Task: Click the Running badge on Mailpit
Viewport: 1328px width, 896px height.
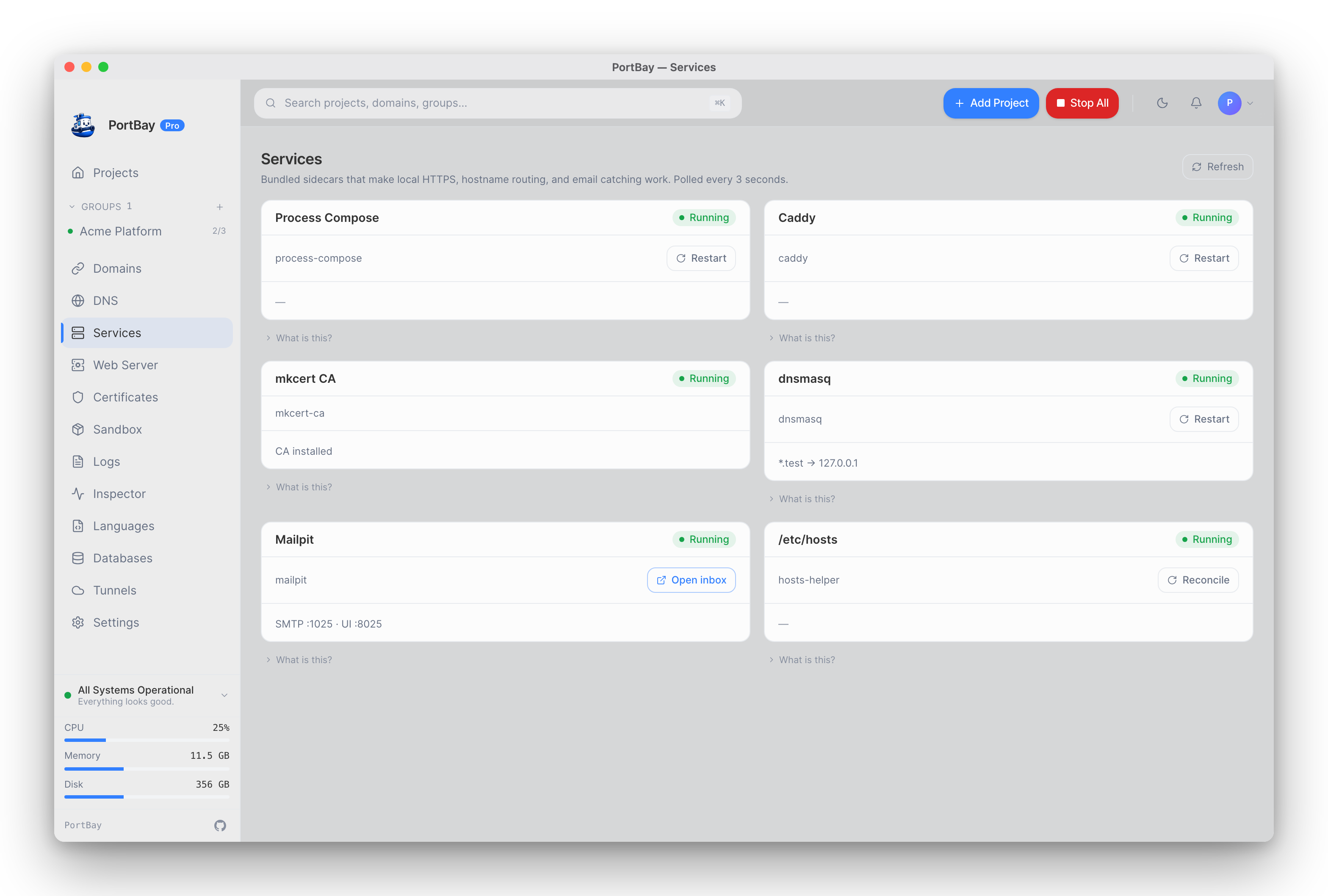Action: [704, 539]
